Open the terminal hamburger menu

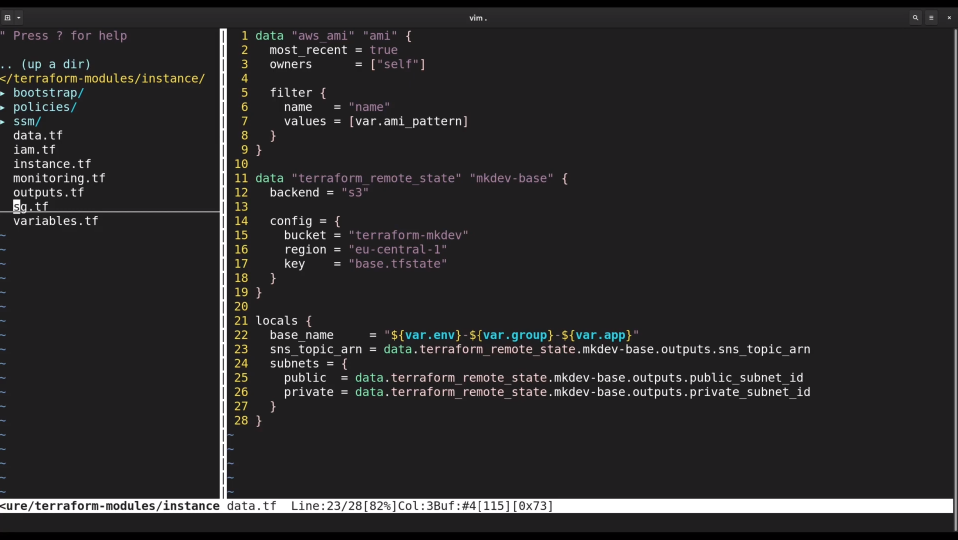(x=931, y=18)
